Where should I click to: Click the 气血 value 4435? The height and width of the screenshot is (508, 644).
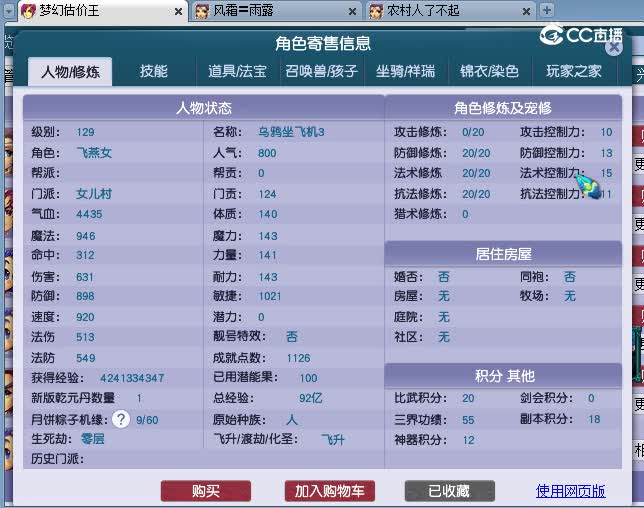tap(89, 214)
